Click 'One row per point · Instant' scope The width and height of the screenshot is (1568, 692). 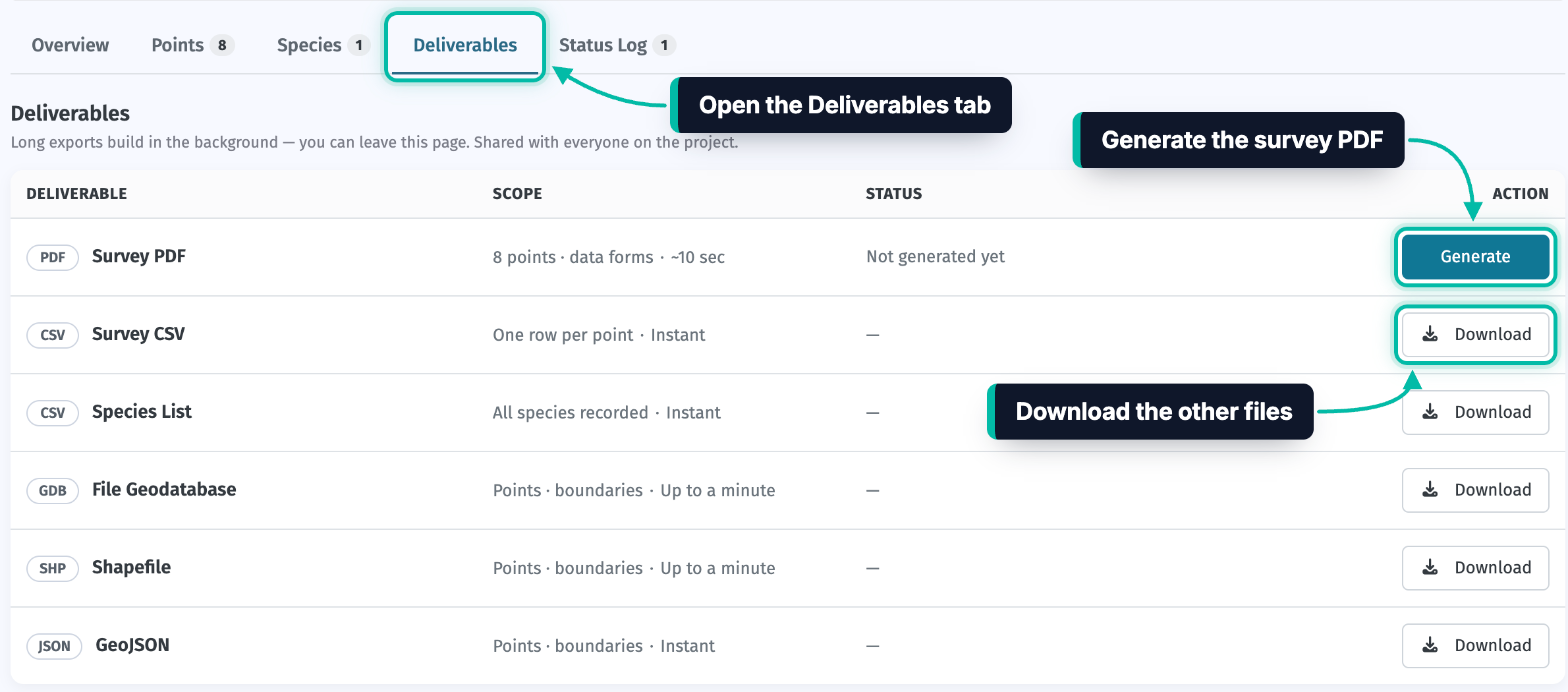[x=599, y=335]
